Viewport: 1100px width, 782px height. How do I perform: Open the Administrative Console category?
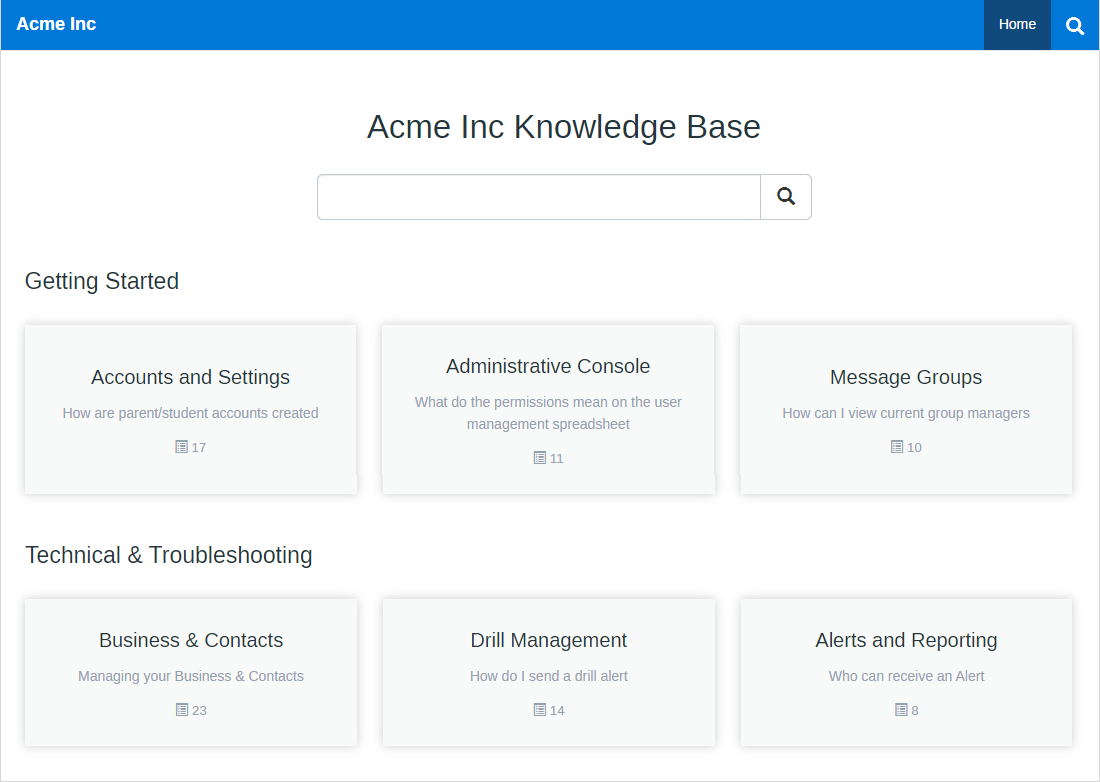548,366
